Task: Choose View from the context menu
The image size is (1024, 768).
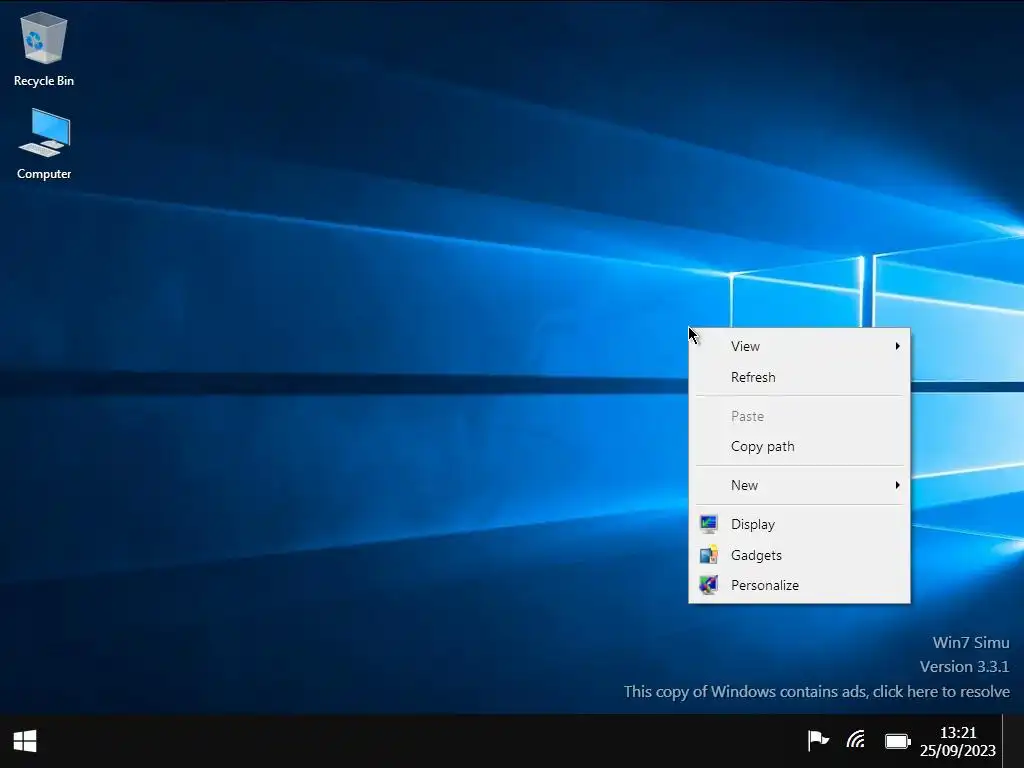Action: point(799,346)
